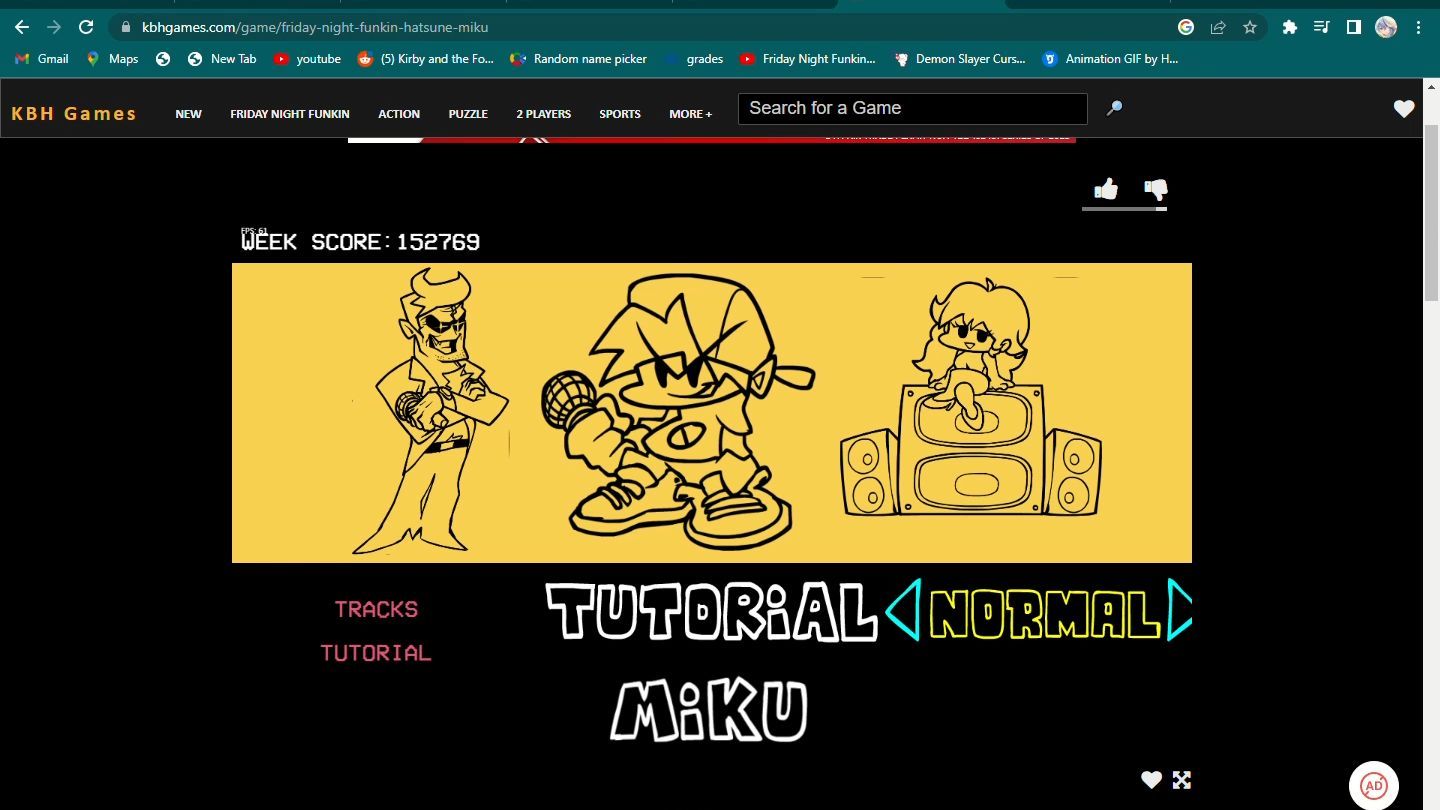Image resolution: width=1440 pixels, height=810 pixels.
Task: Click the heart icon beside fullscreen button
Action: click(1152, 780)
